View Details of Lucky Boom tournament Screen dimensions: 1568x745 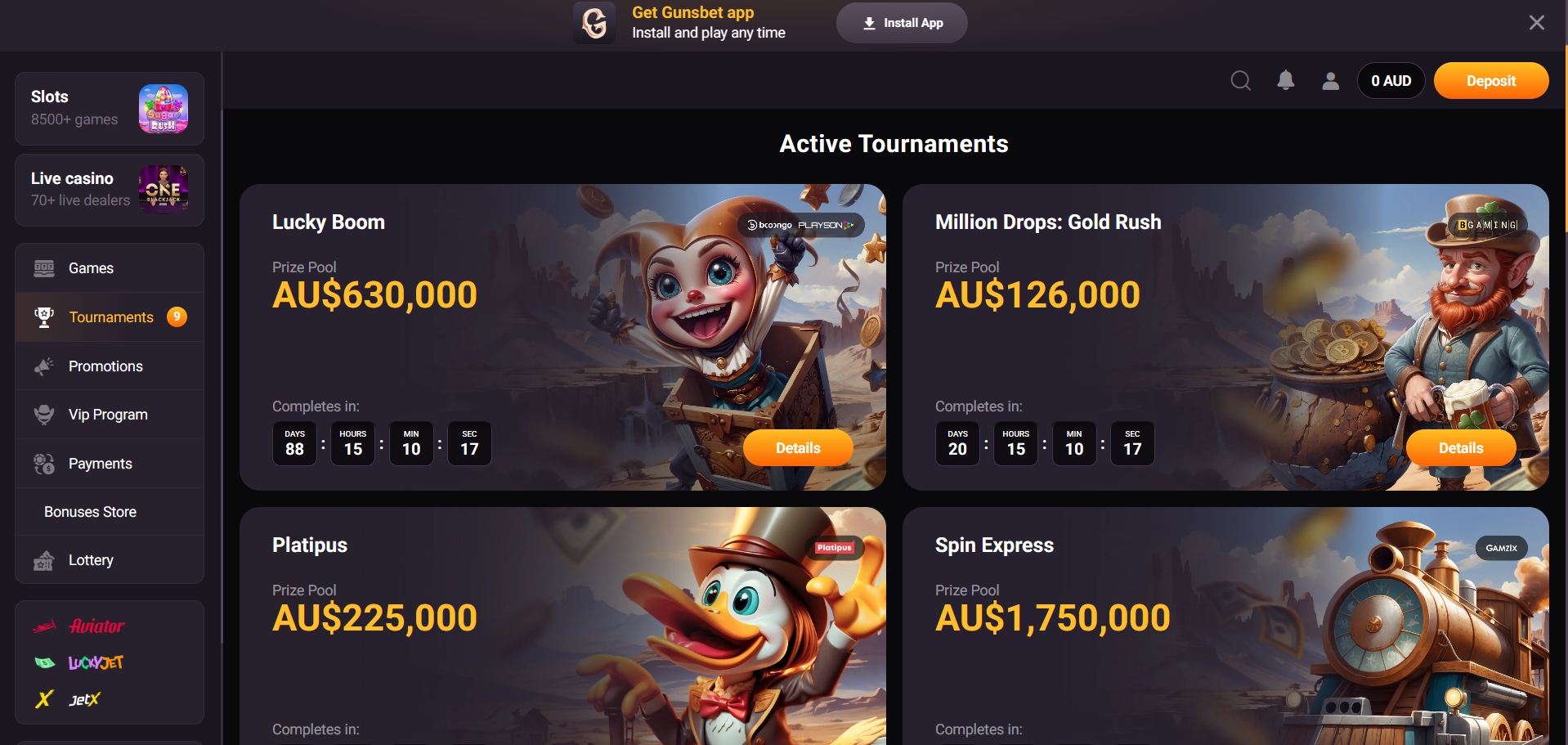coord(798,448)
